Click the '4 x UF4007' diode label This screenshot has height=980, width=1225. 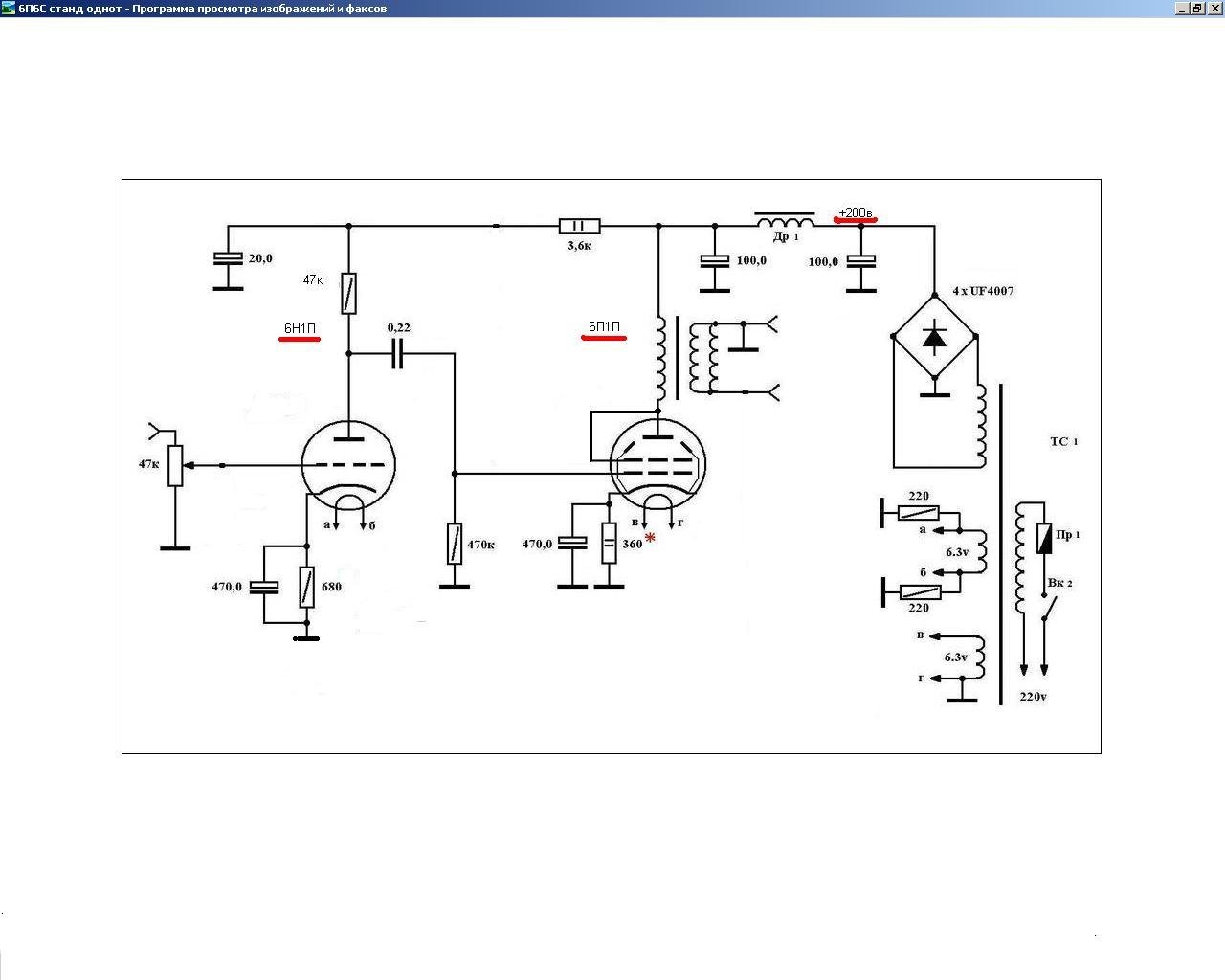coord(983,290)
